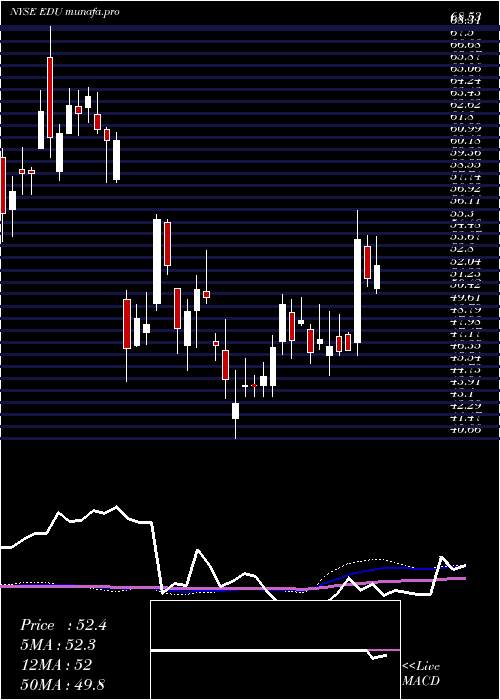The width and height of the screenshot is (500, 700).
Task: Click the 59.36 price axis label
Action: (x=466, y=153)
